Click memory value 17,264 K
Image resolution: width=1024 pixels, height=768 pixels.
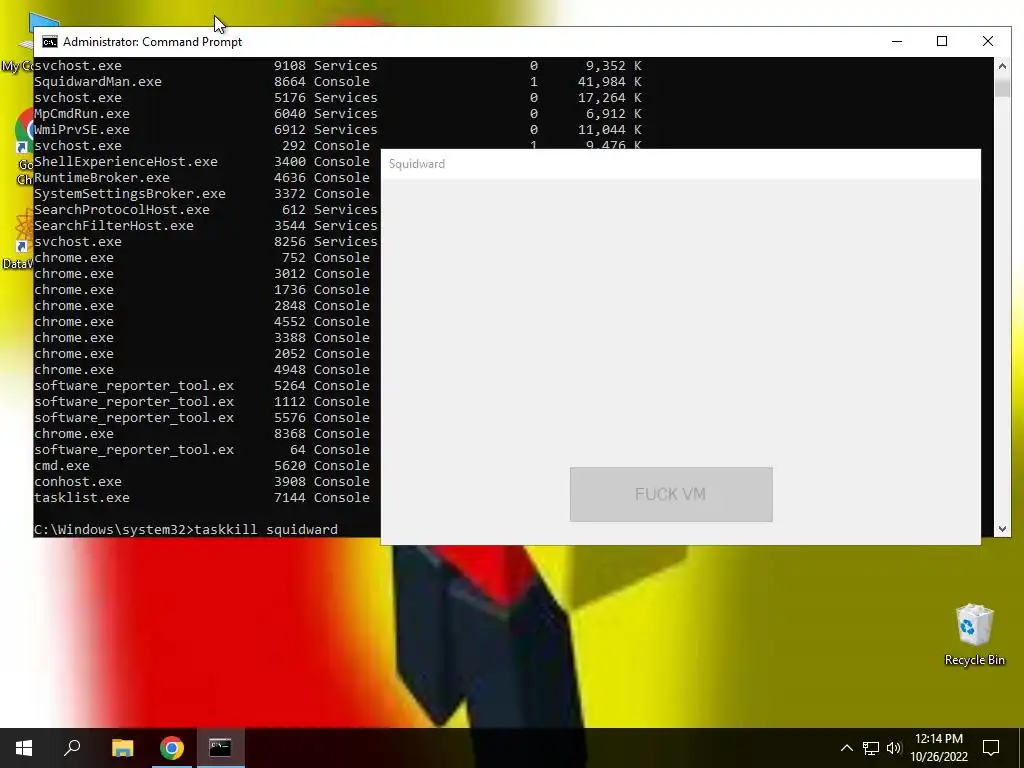pyautogui.click(x=610, y=97)
